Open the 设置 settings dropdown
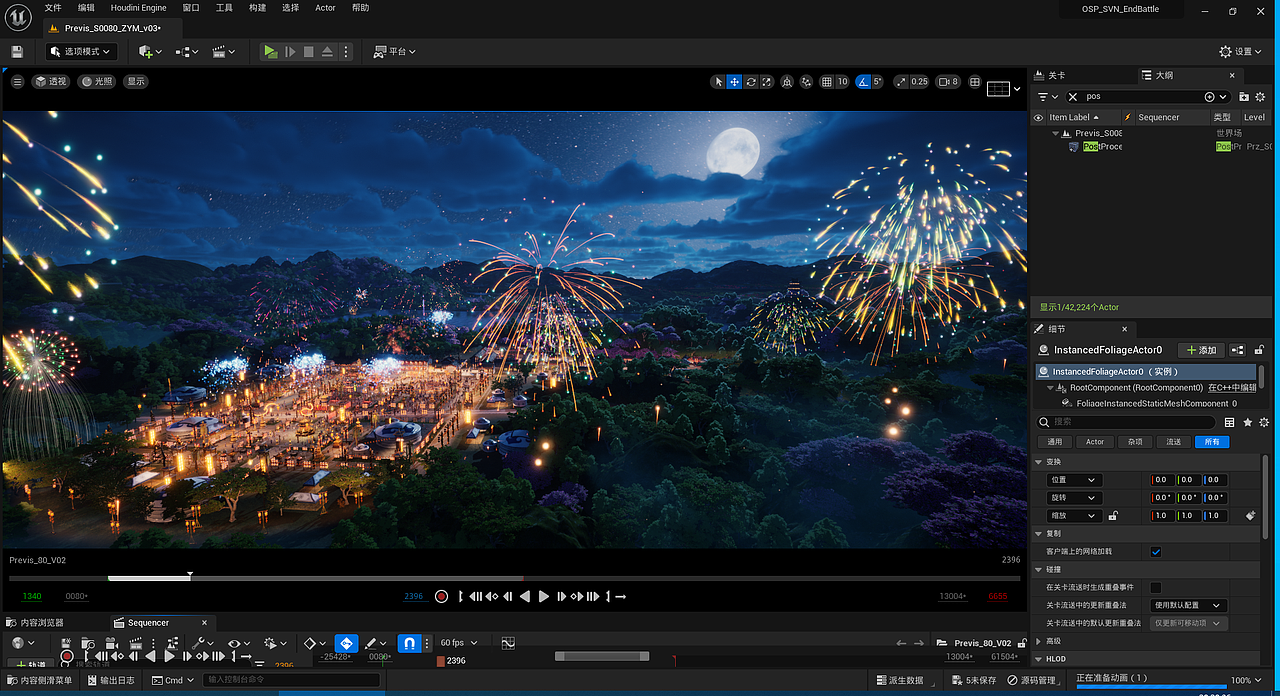 point(1242,51)
